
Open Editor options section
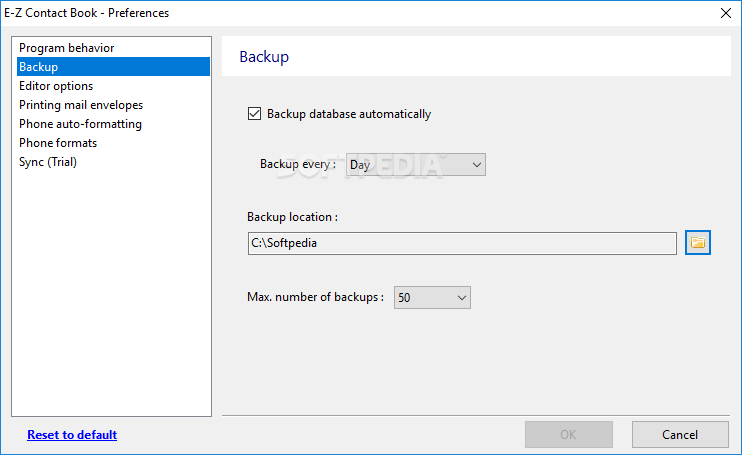pyautogui.click(x=113, y=86)
